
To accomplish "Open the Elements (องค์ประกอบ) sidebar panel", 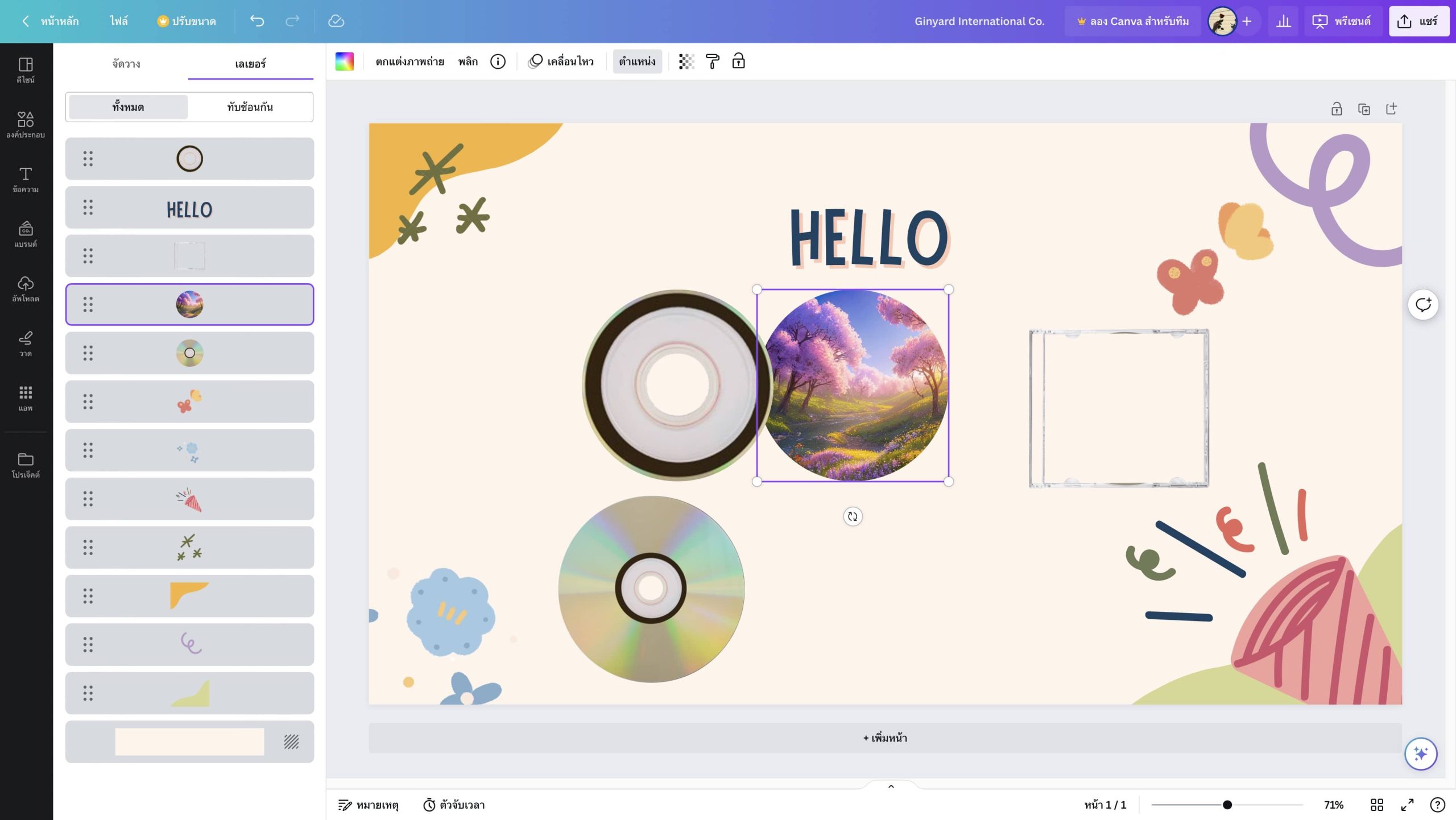I will [26, 125].
